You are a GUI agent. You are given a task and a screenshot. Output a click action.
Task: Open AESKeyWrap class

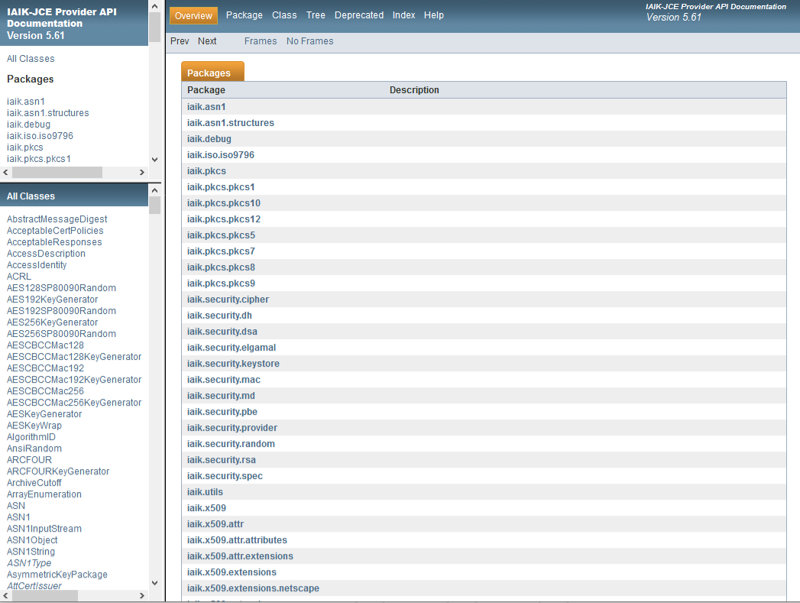click(x=34, y=425)
